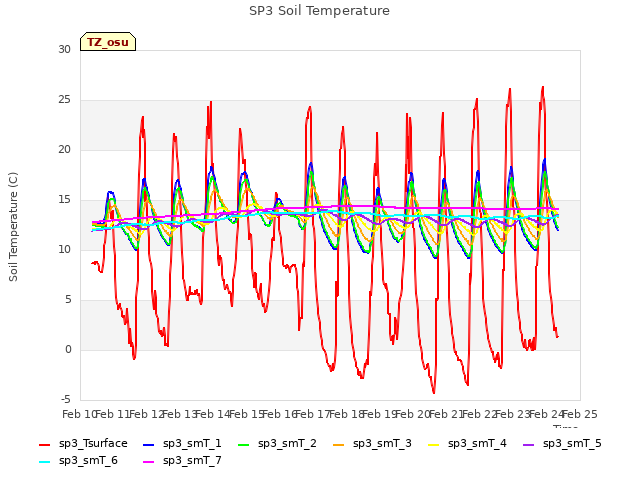
Task: Click the Feb 25 x-axis tick label
Action: click(580, 414)
